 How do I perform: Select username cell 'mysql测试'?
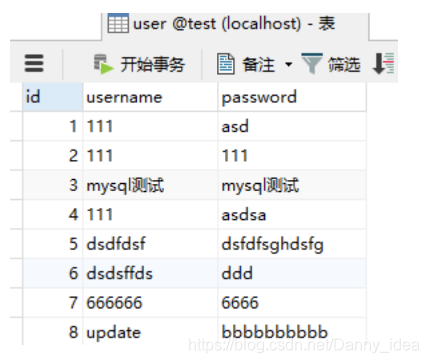click(x=150, y=185)
